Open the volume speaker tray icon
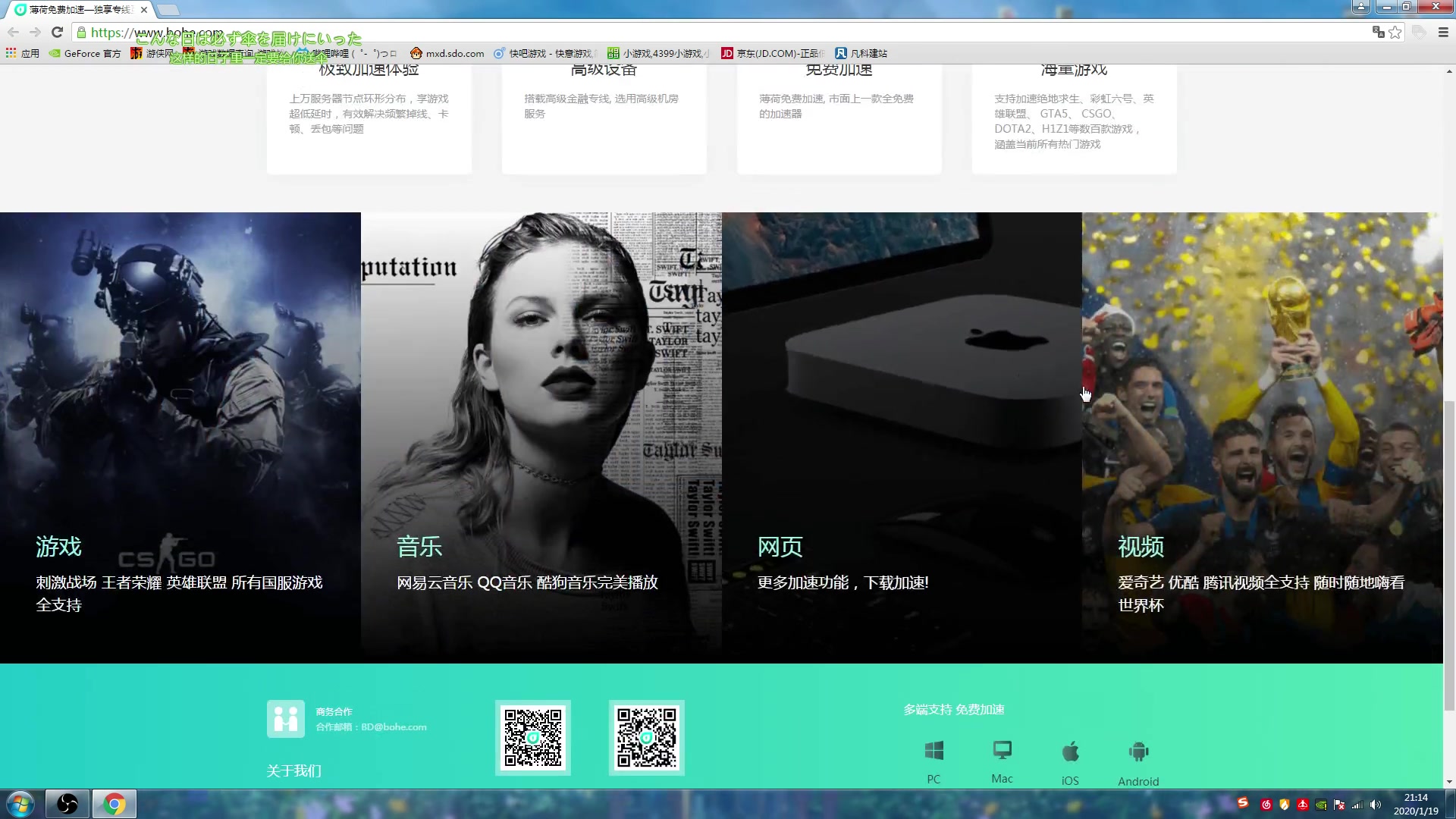 pos(1376,805)
